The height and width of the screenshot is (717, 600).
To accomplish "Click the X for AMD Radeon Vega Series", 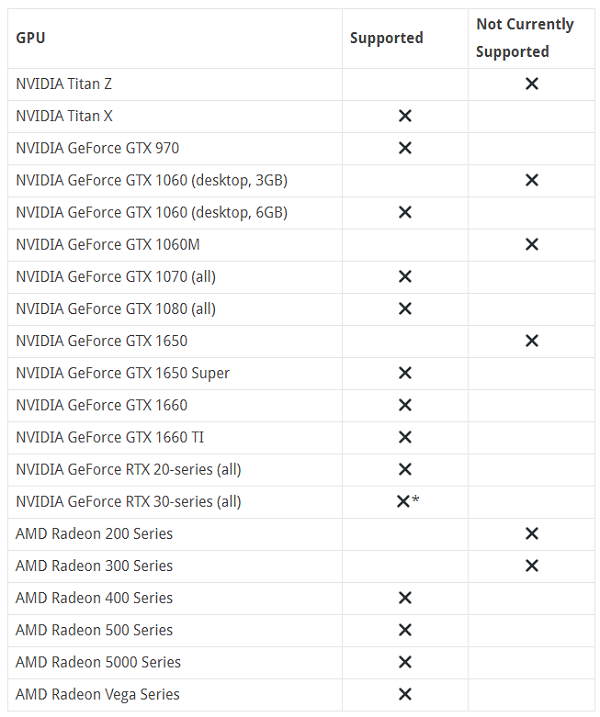I will (405, 694).
